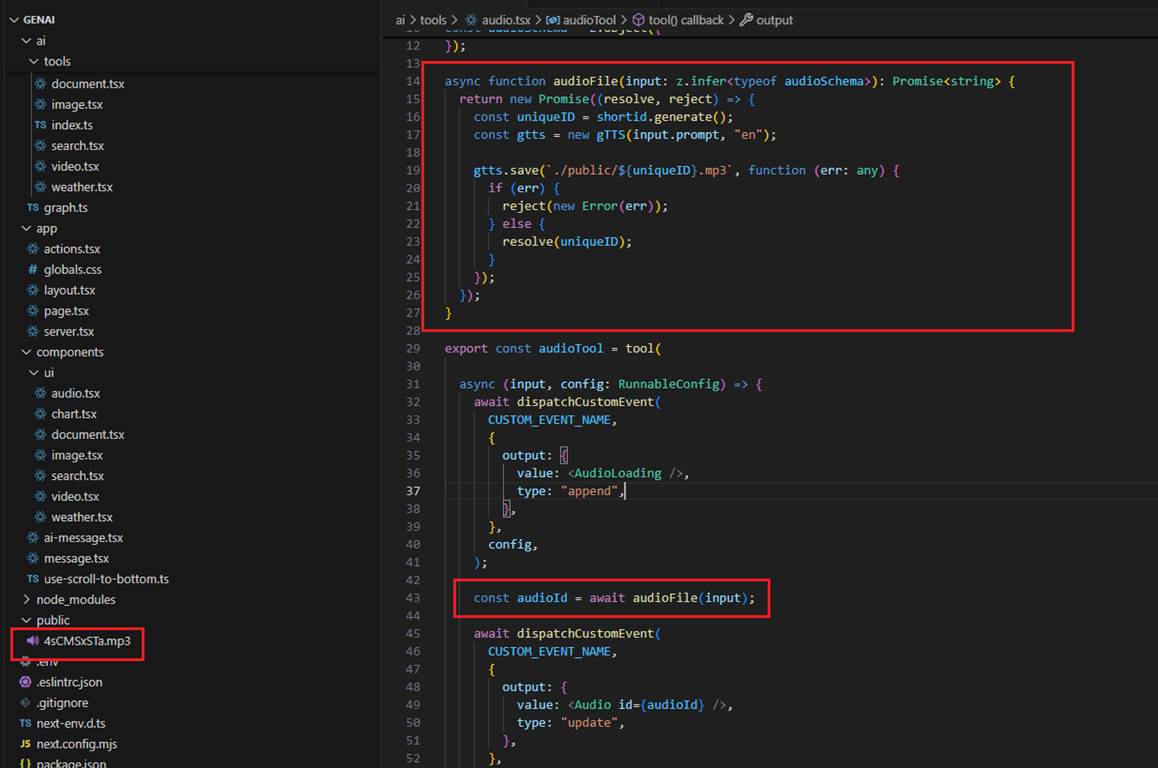The image size is (1158, 768).
Task: Collapse the public folder chevron
Action: tap(27, 620)
